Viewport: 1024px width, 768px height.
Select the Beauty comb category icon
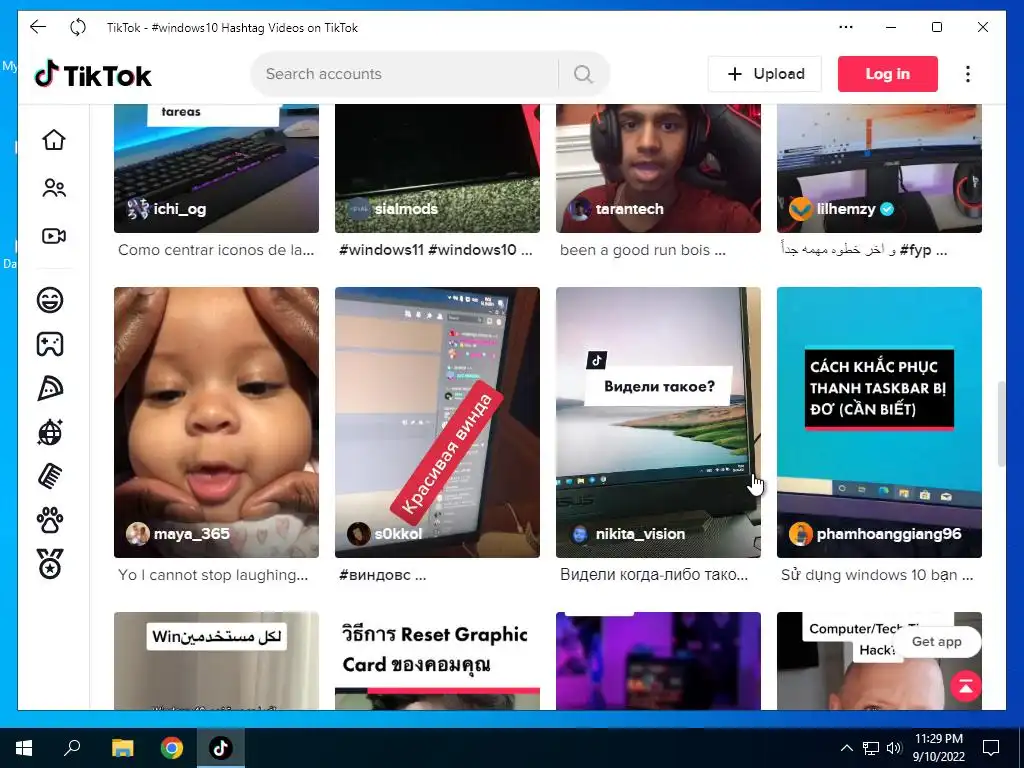point(50,476)
